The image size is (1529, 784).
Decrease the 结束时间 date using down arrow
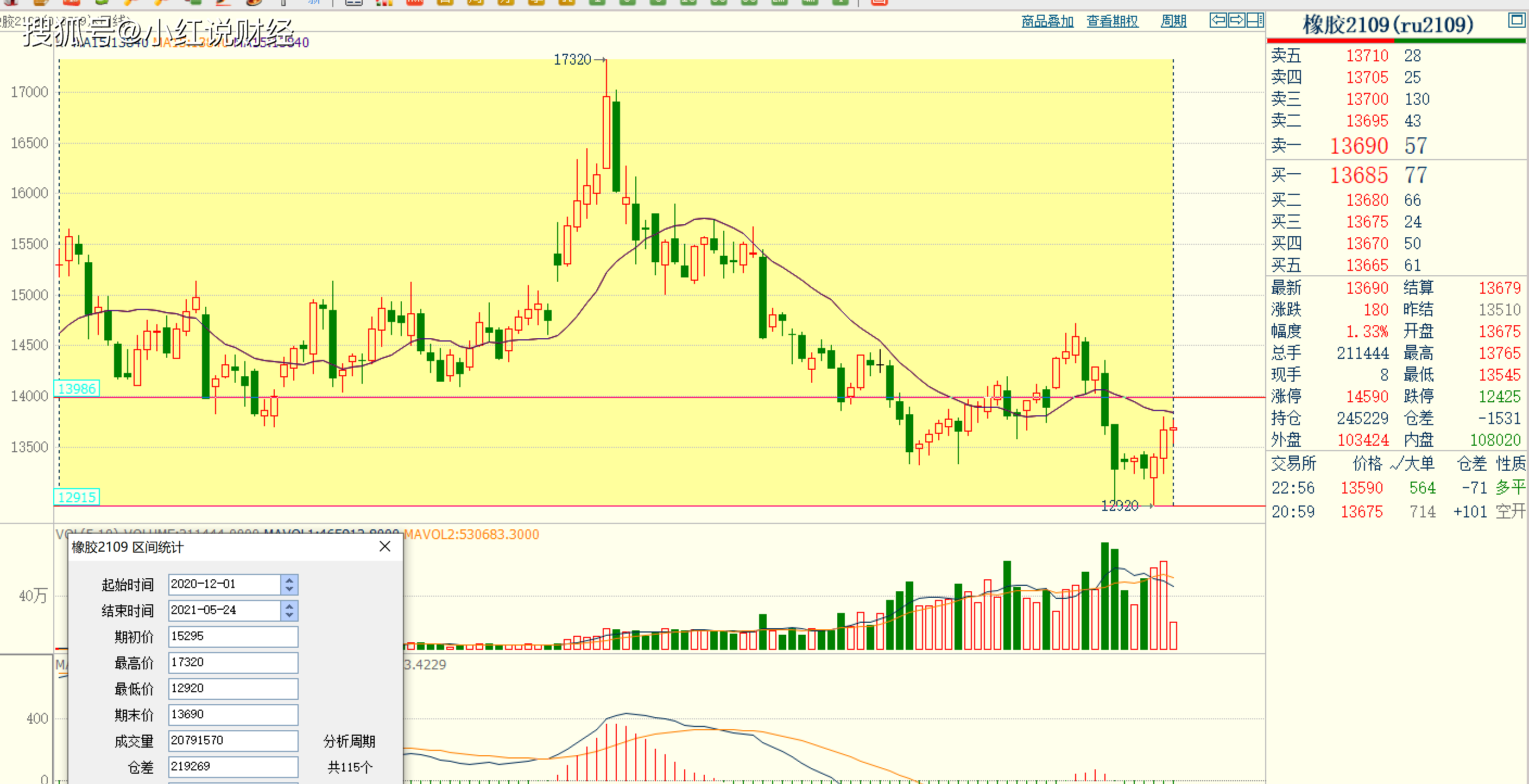coord(289,615)
